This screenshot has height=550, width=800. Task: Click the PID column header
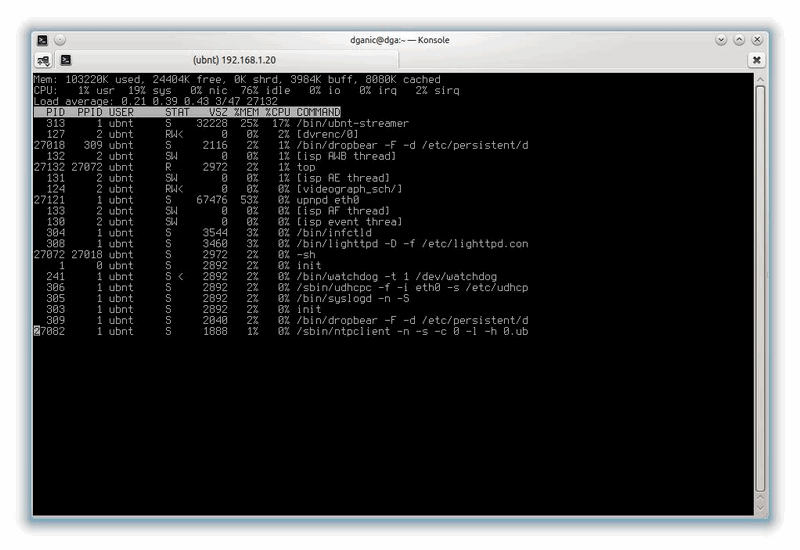[x=56, y=112]
